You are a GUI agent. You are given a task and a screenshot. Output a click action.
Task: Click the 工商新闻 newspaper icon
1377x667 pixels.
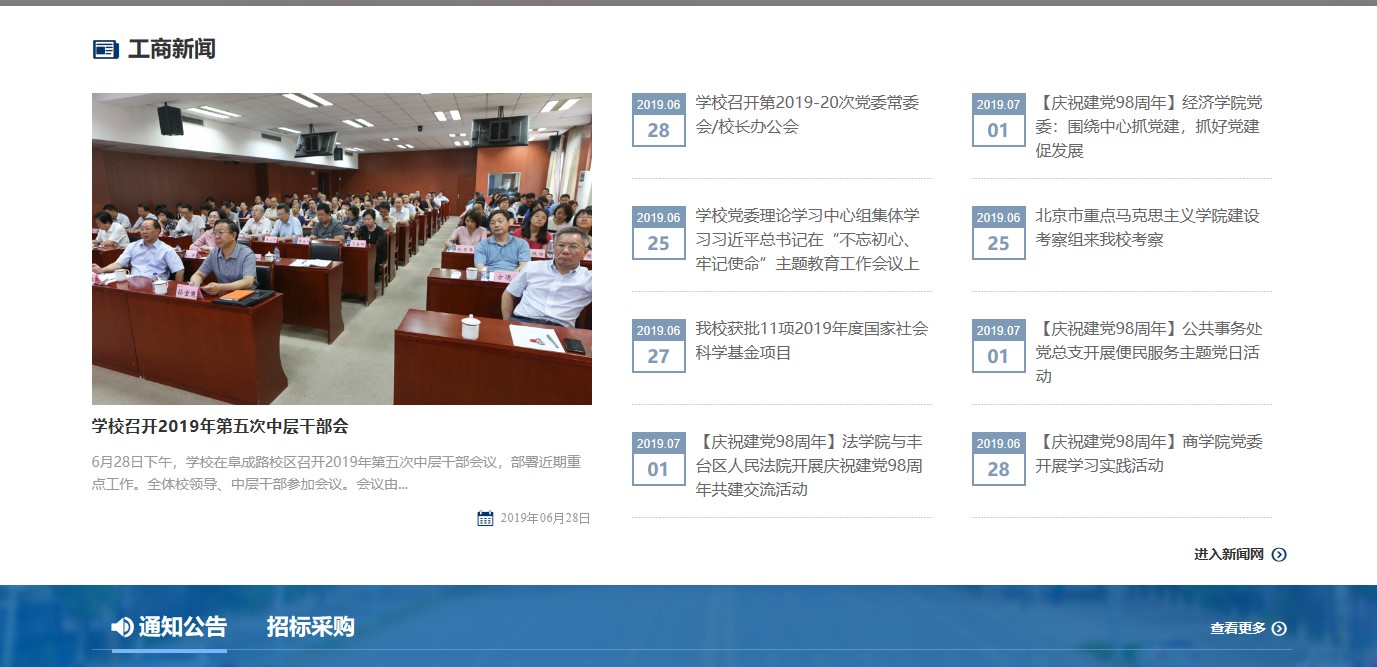[105, 49]
